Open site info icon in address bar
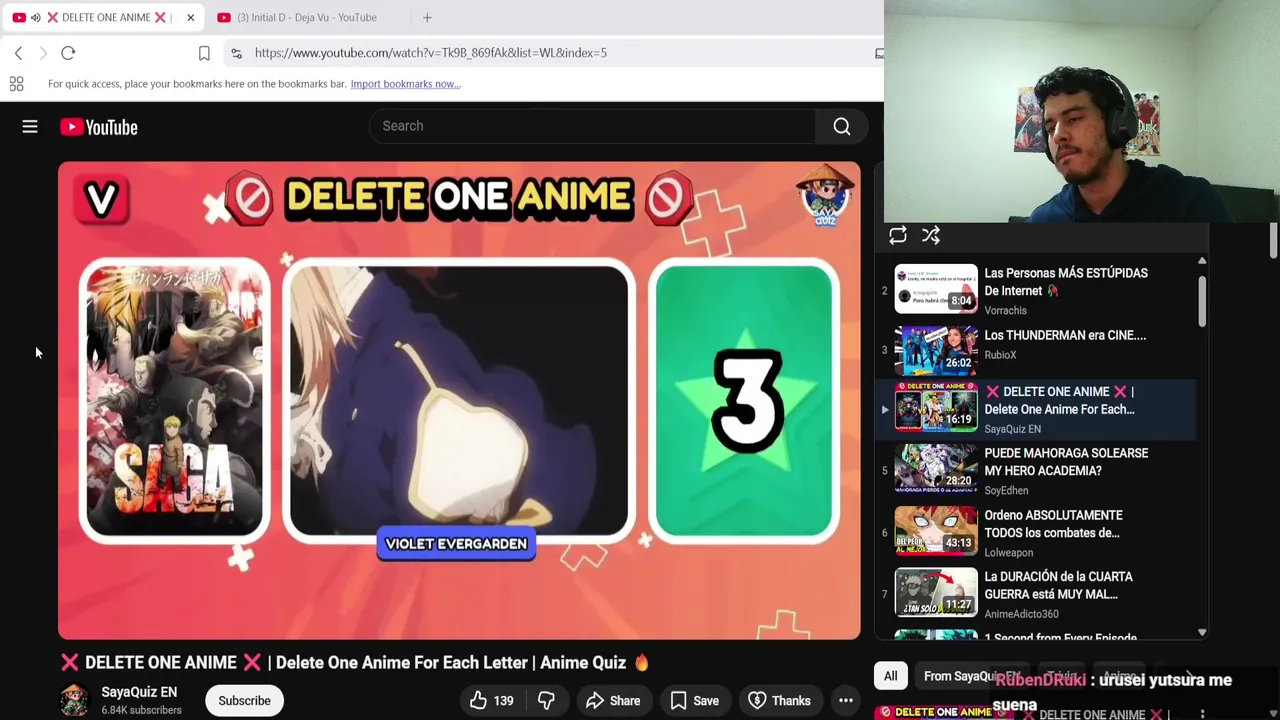This screenshot has width=1280, height=720. click(x=236, y=53)
